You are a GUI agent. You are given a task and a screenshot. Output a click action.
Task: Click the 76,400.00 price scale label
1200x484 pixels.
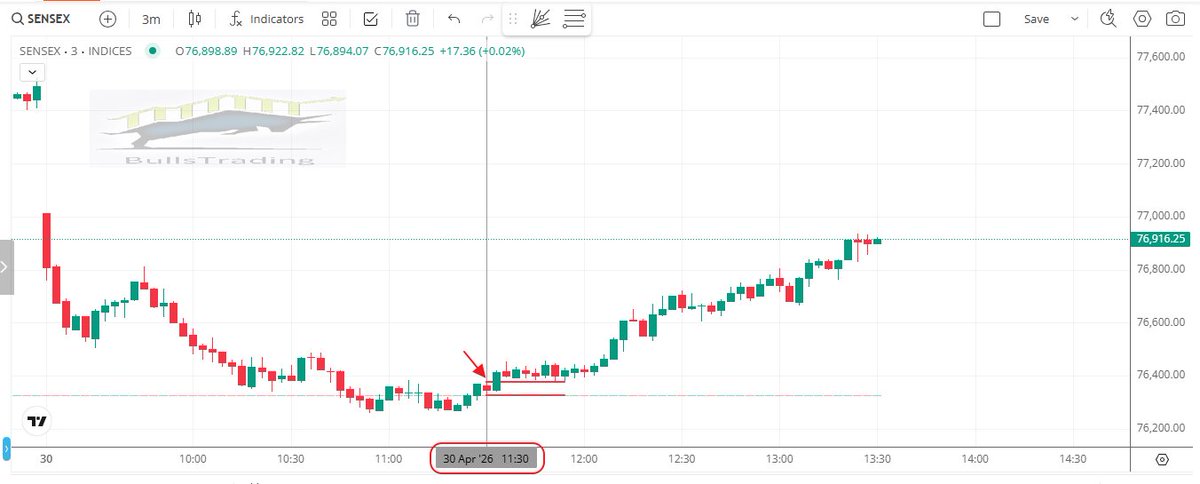pos(1162,375)
